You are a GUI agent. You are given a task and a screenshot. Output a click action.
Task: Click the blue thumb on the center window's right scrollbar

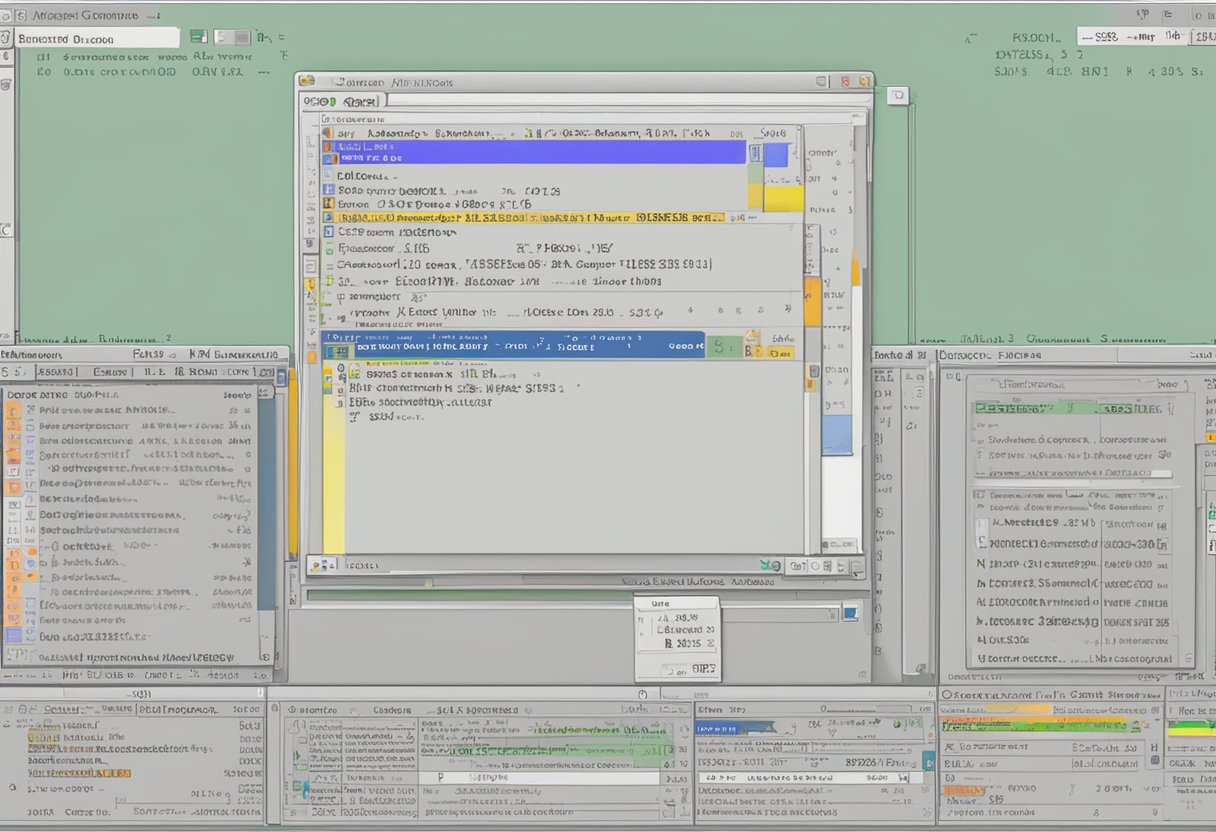(837, 435)
